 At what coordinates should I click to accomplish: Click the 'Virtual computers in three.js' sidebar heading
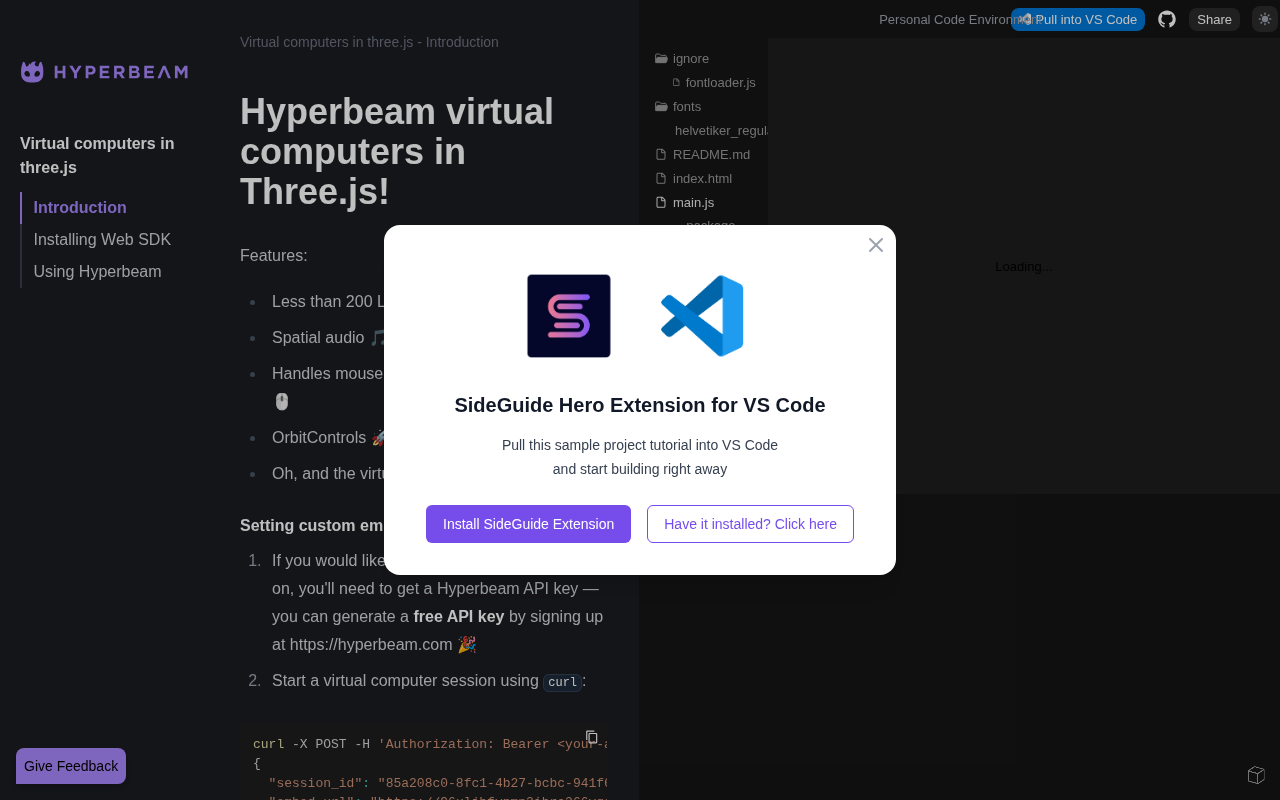tap(97, 155)
